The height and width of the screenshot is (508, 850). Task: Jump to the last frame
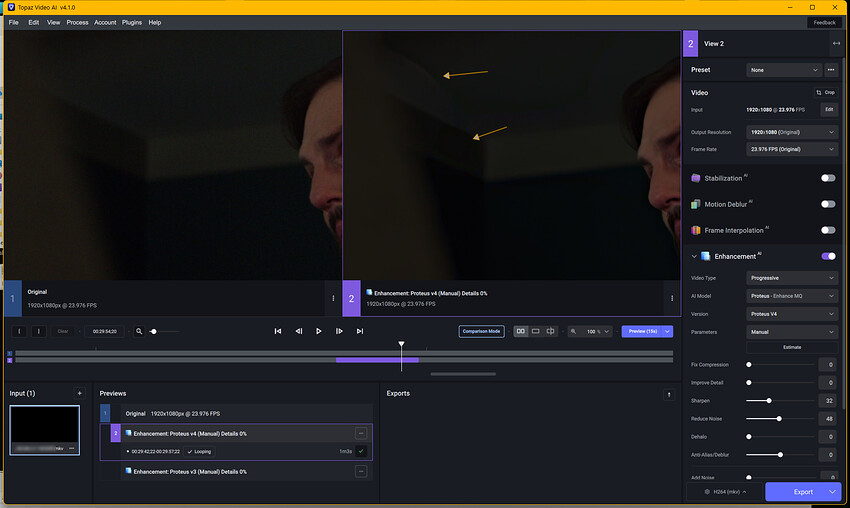pos(359,331)
